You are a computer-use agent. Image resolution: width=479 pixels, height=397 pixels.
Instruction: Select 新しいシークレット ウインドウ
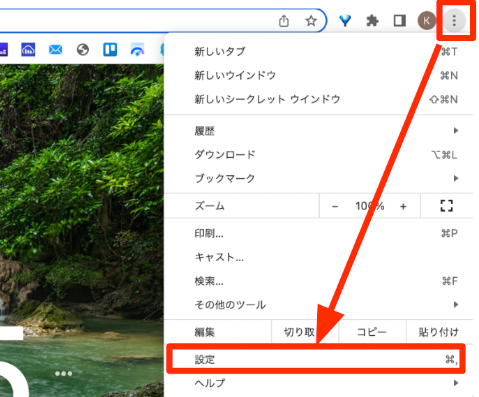pyautogui.click(x=319, y=99)
